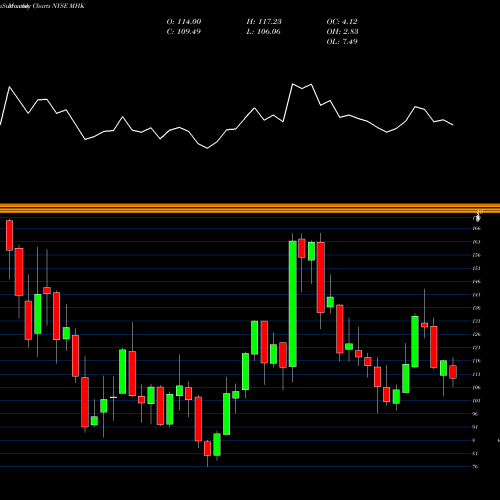Screen dimensions: 500x500
Task: Click the 81 price axis label
Action: (476, 454)
